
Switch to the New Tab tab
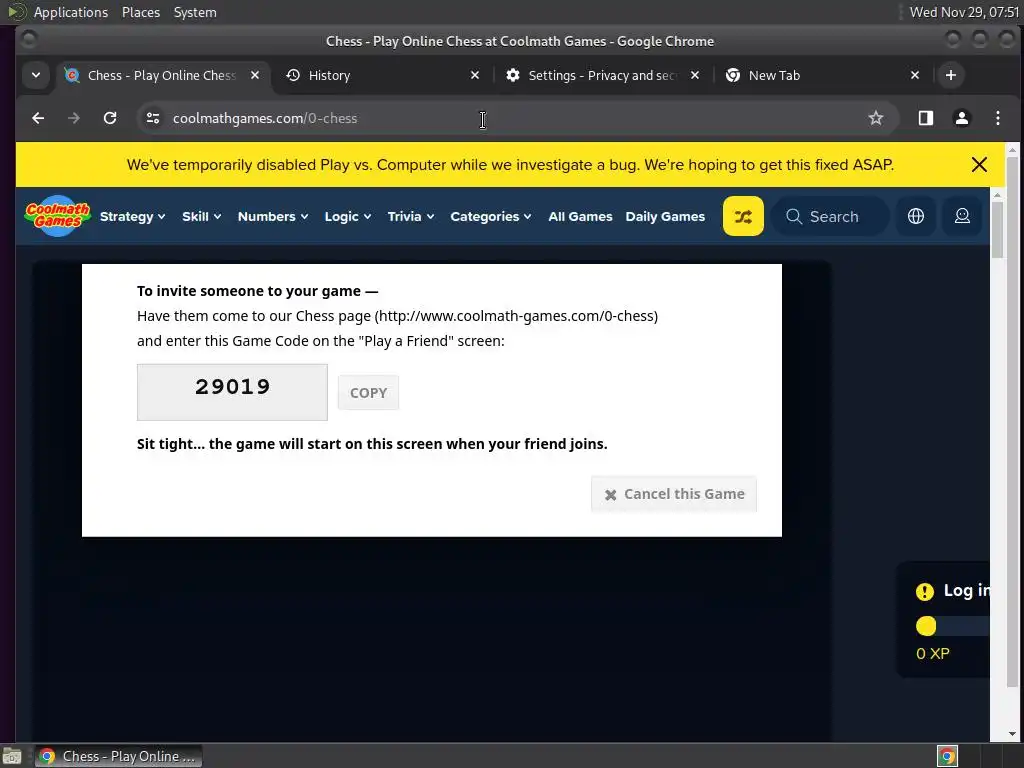(824, 75)
